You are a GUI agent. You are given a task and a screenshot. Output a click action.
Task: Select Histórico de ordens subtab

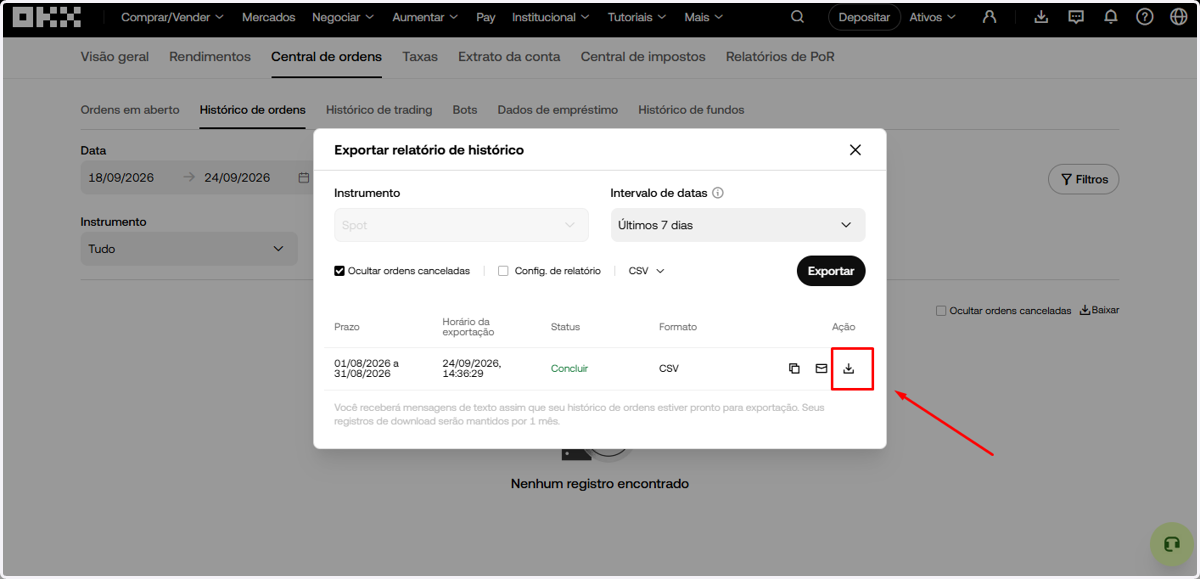coord(253,110)
